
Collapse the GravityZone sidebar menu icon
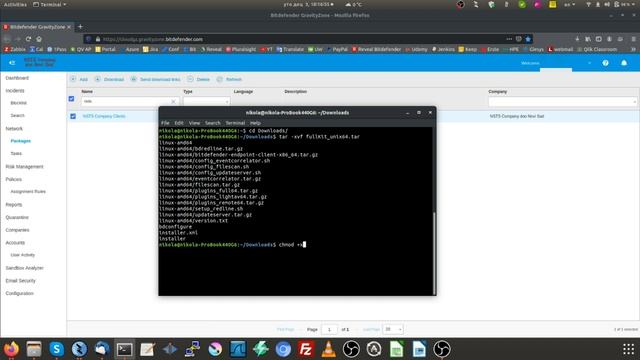click(12, 63)
